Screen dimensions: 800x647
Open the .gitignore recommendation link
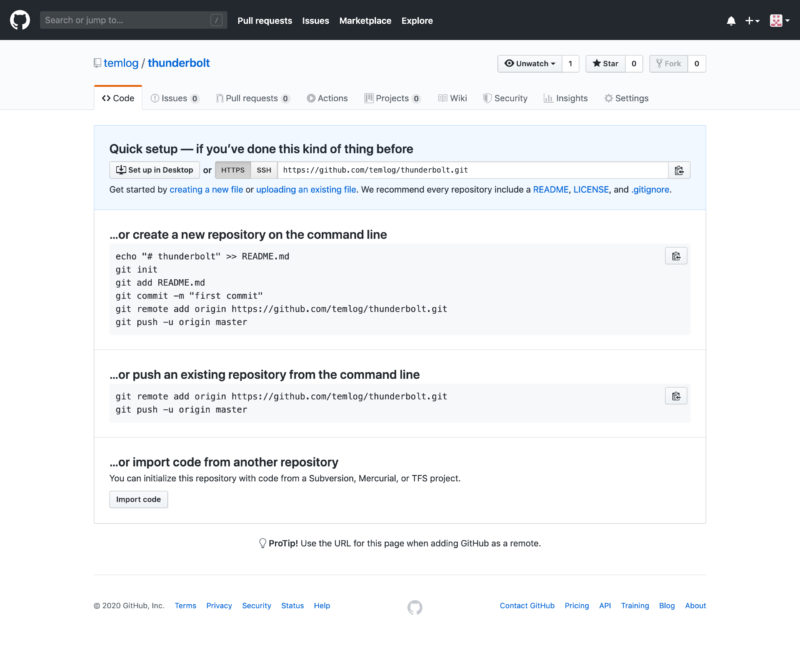[x=651, y=190]
